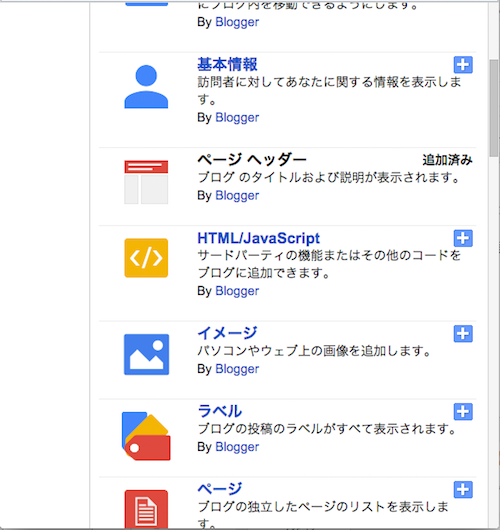Click the blue person profile icon for 基本情報
Image resolution: width=500 pixels, height=530 pixels.
146,87
